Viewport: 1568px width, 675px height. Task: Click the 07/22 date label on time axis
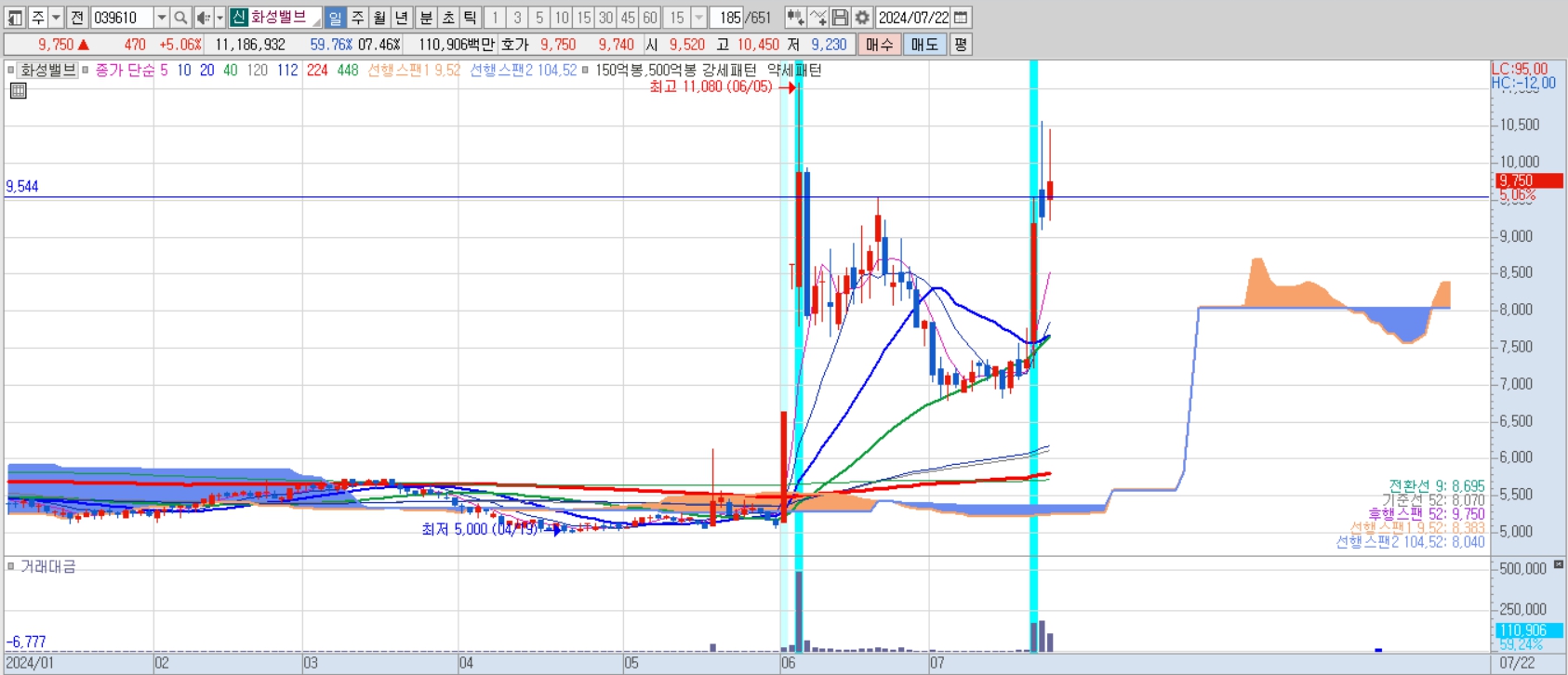point(1517,663)
